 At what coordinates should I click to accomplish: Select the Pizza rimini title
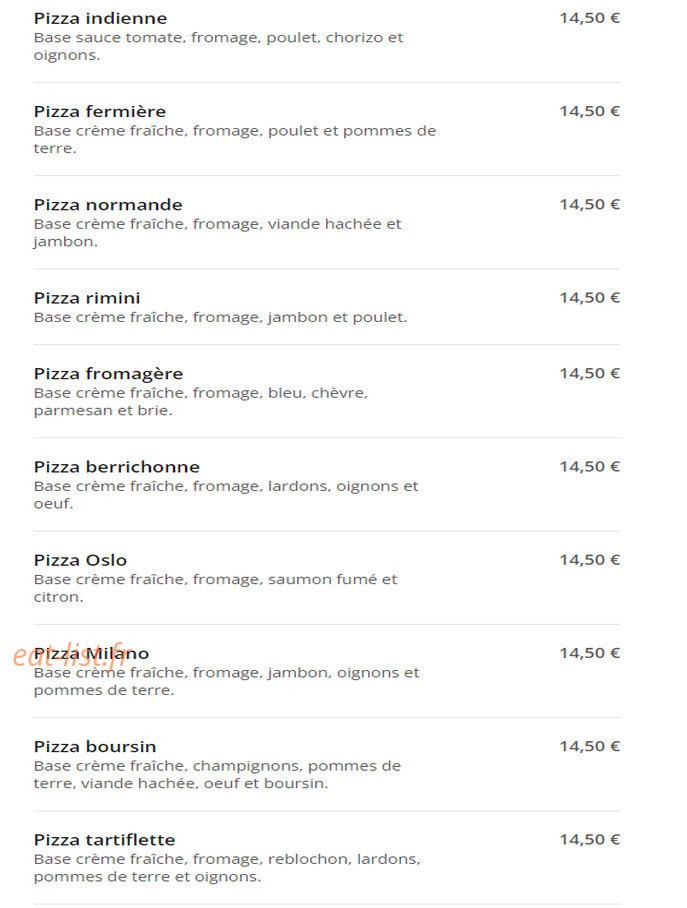[87, 298]
